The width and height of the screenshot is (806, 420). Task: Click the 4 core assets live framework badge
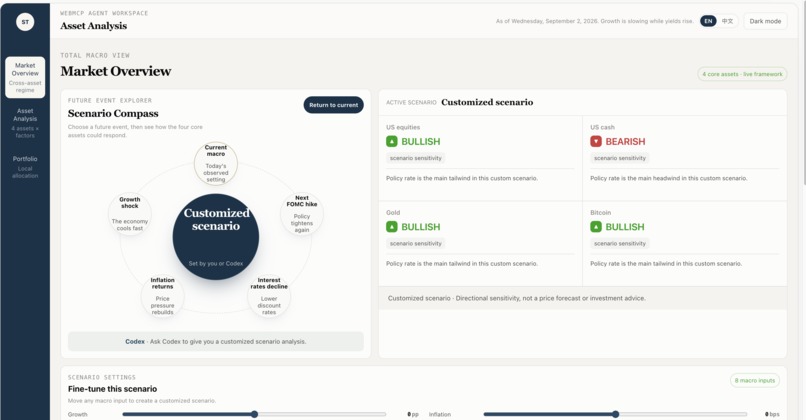coord(742,74)
